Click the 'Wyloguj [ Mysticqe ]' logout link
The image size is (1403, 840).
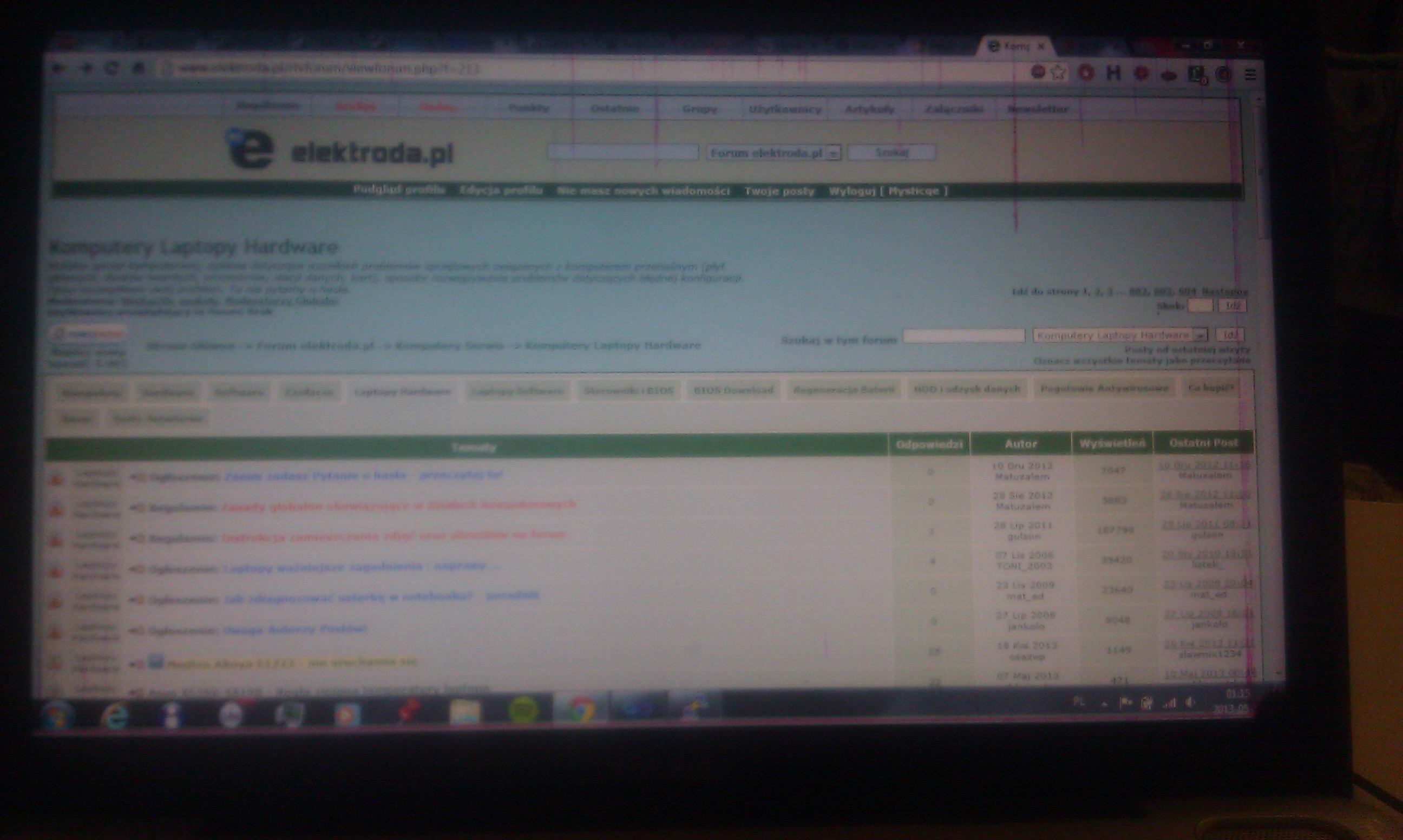[x=889, y=191]
